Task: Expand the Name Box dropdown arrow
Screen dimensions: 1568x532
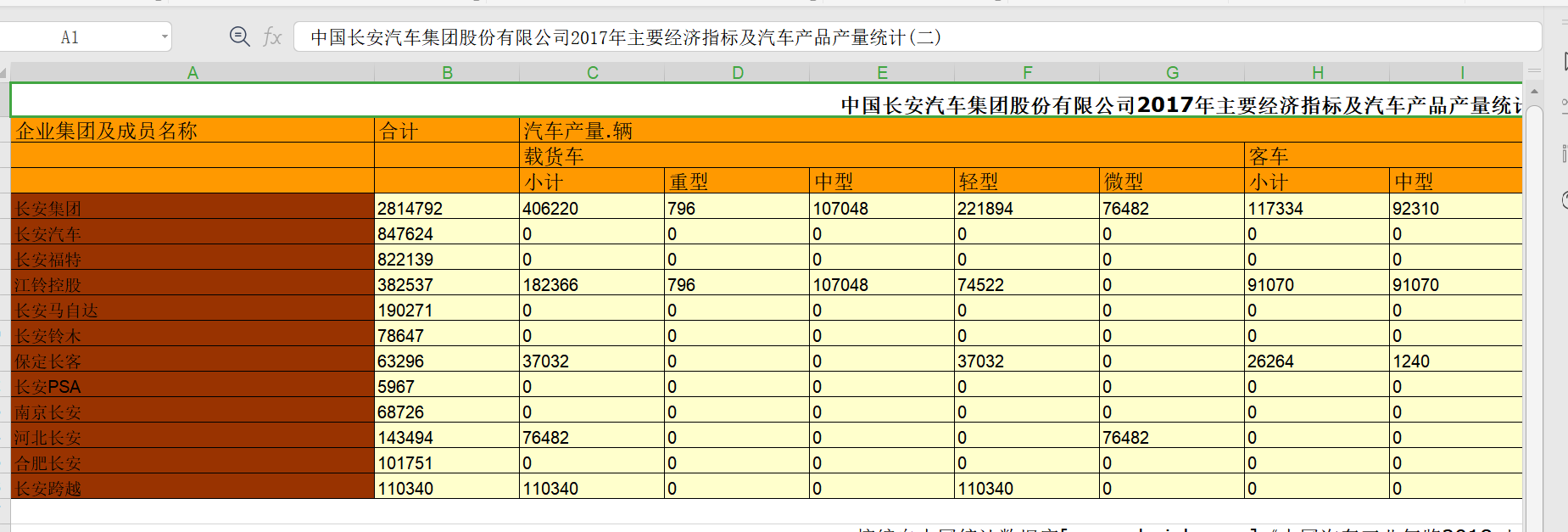Action: point(165,37)
